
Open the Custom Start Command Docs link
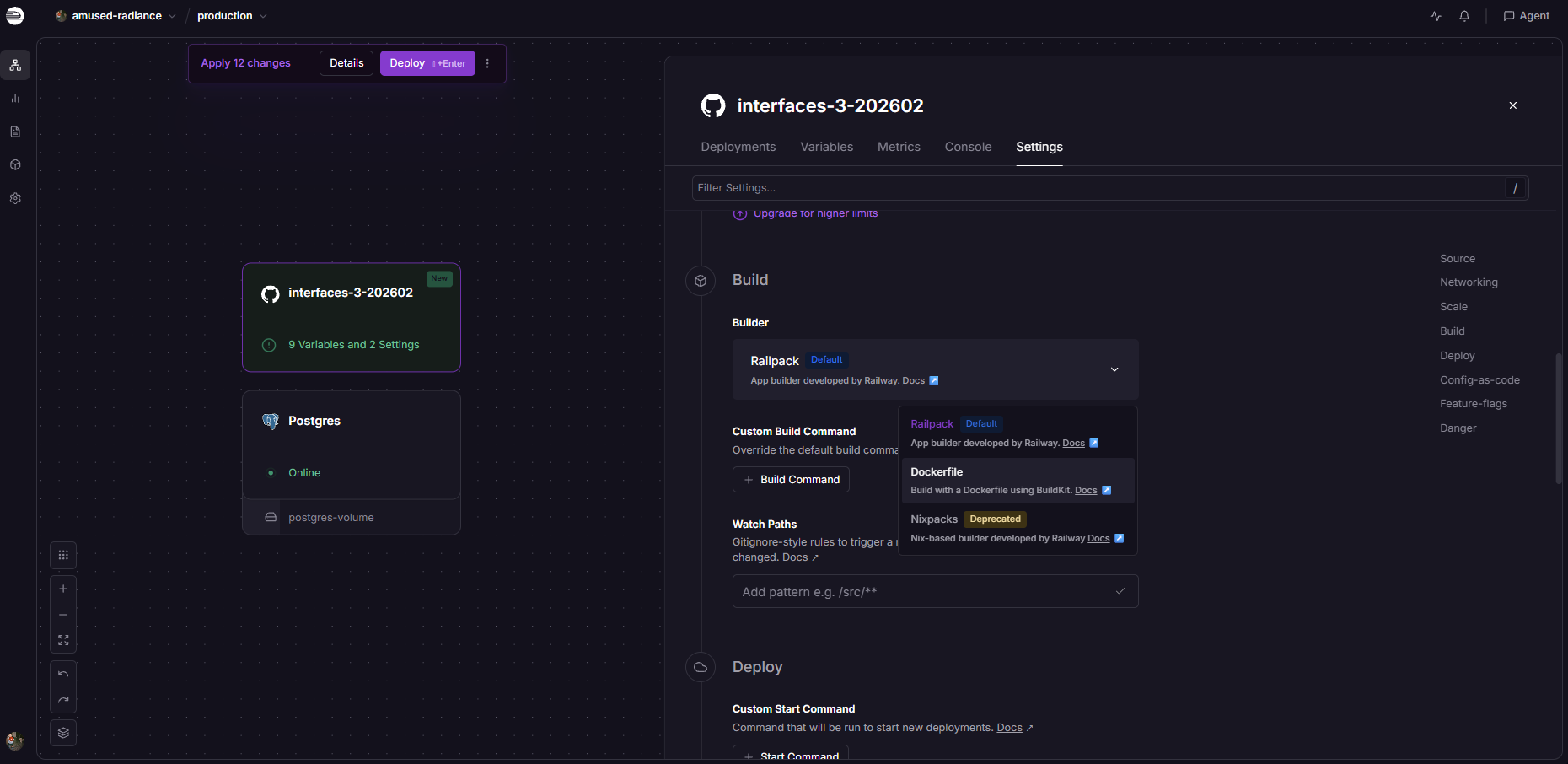click(x=1009, y=728)
